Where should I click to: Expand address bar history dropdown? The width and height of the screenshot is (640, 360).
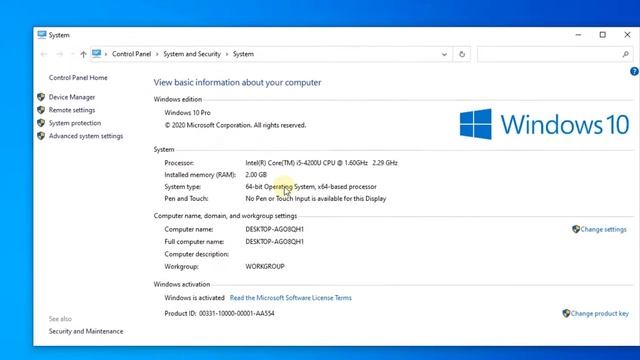coord(444,54)
